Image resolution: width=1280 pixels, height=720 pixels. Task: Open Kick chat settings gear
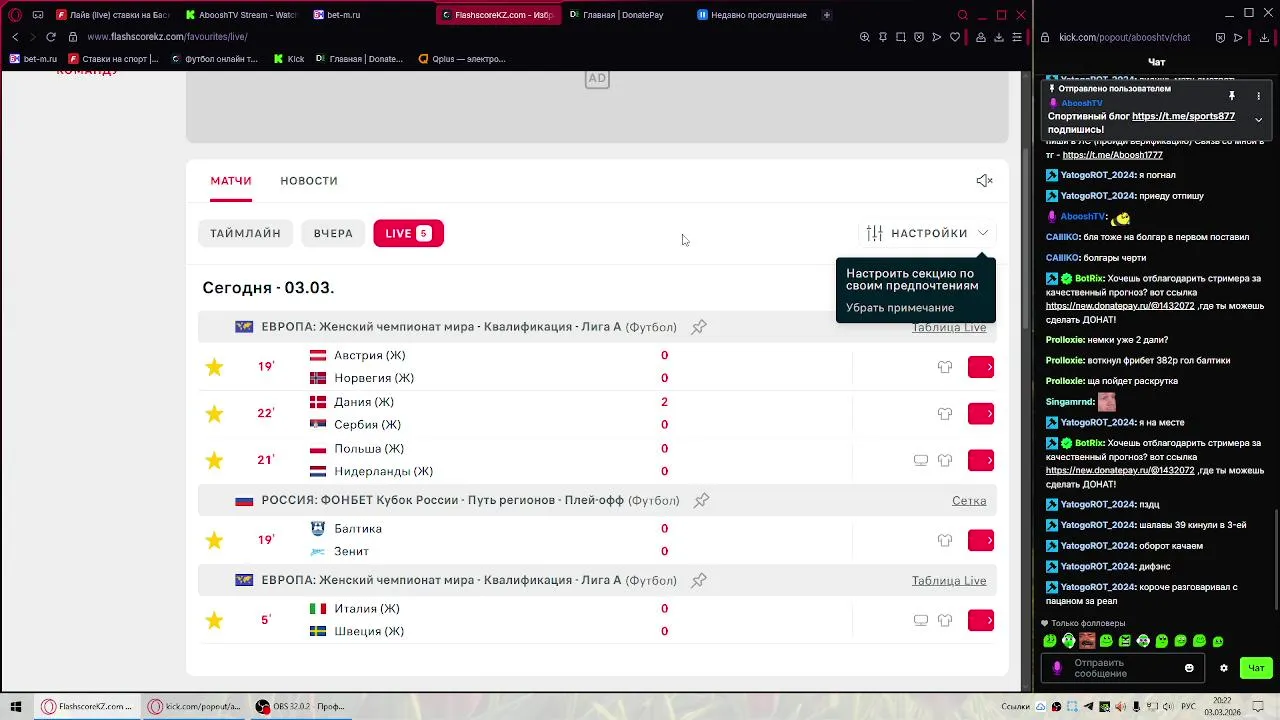click(1223, 668)
